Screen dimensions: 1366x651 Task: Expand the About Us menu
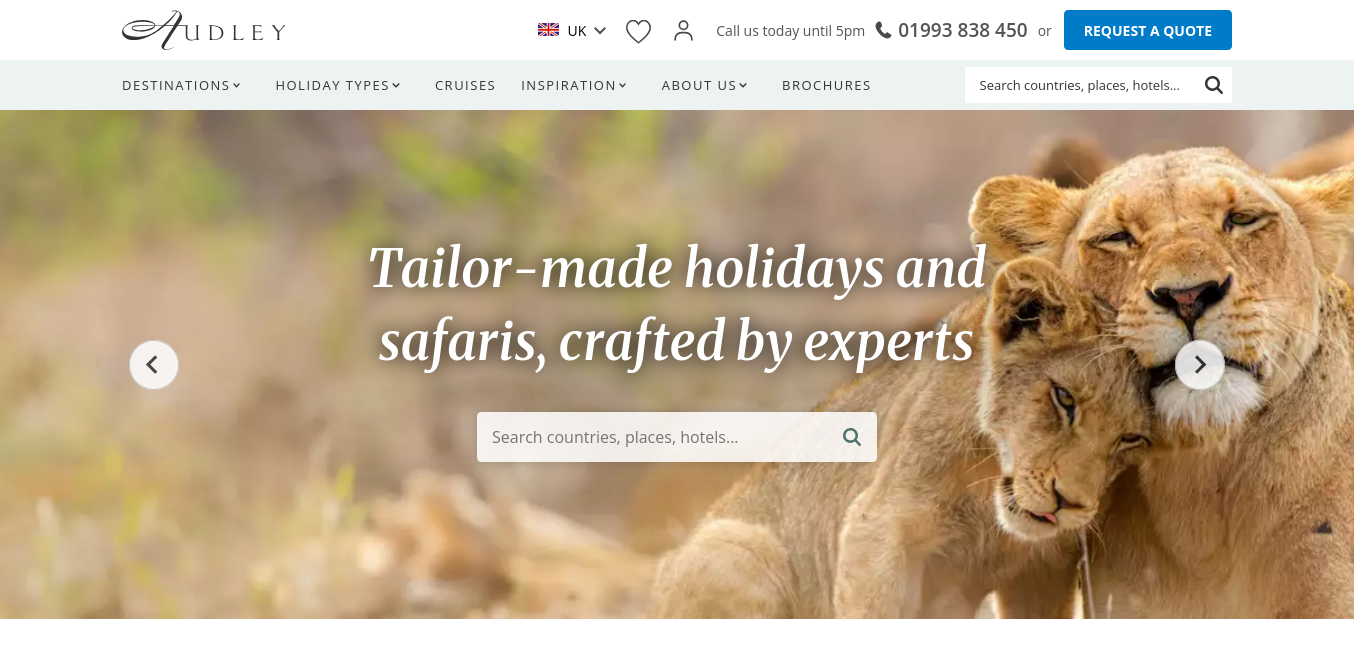[x=705, y=85]
